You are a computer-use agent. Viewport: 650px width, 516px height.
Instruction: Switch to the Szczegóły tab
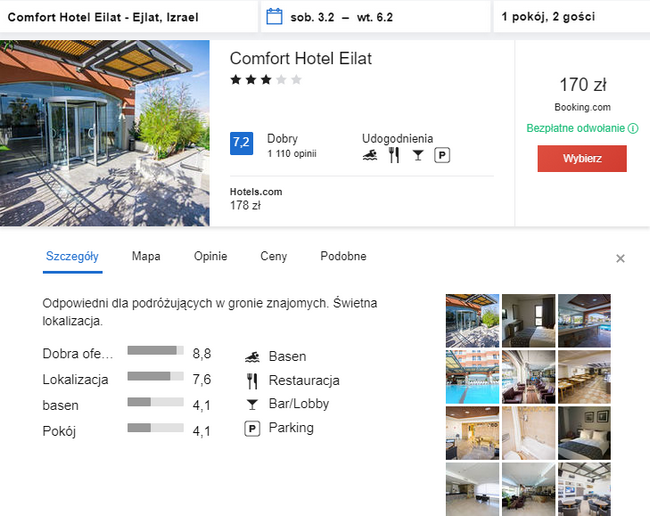72,257
